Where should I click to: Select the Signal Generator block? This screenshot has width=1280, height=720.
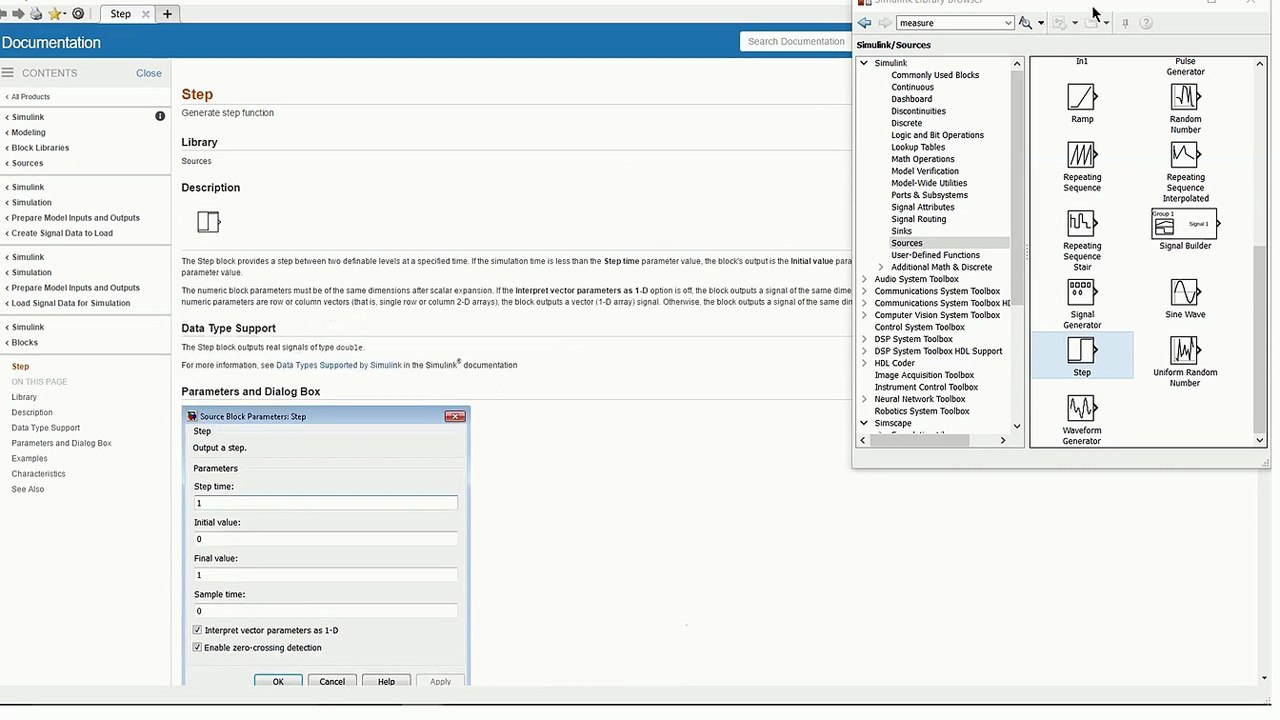click(1081, 293)
